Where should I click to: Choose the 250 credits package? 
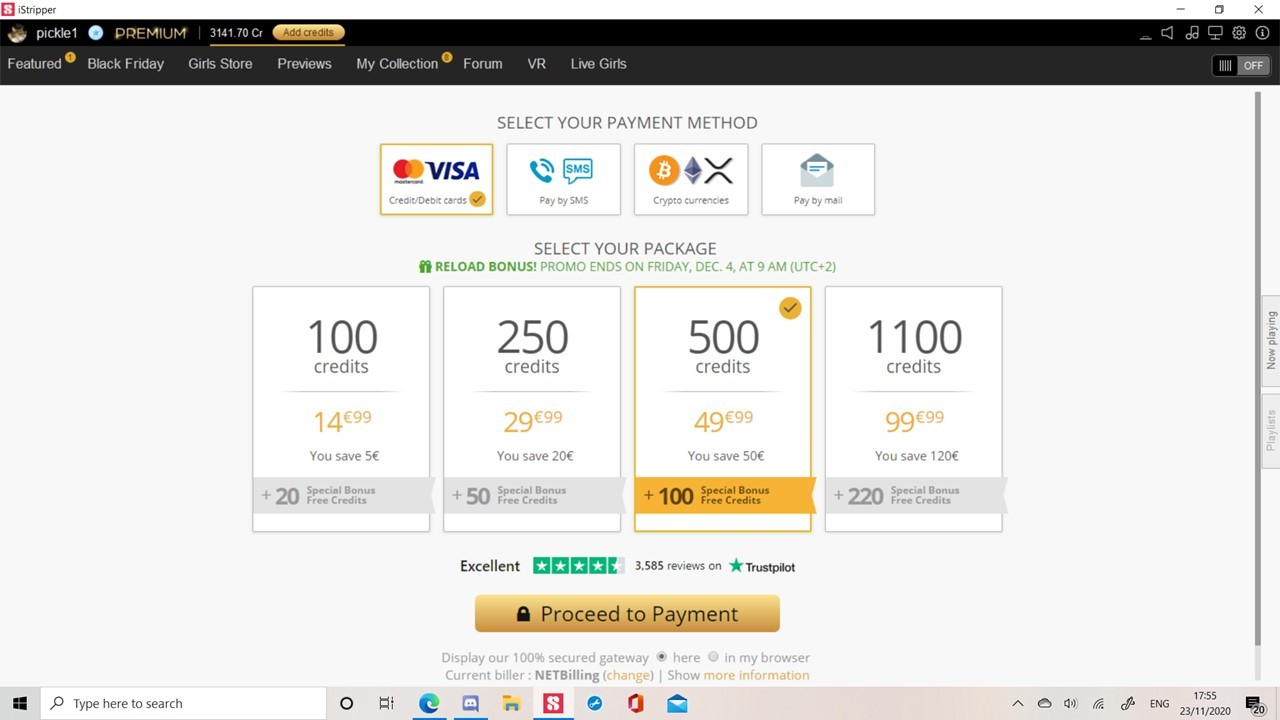click(532, 409)
